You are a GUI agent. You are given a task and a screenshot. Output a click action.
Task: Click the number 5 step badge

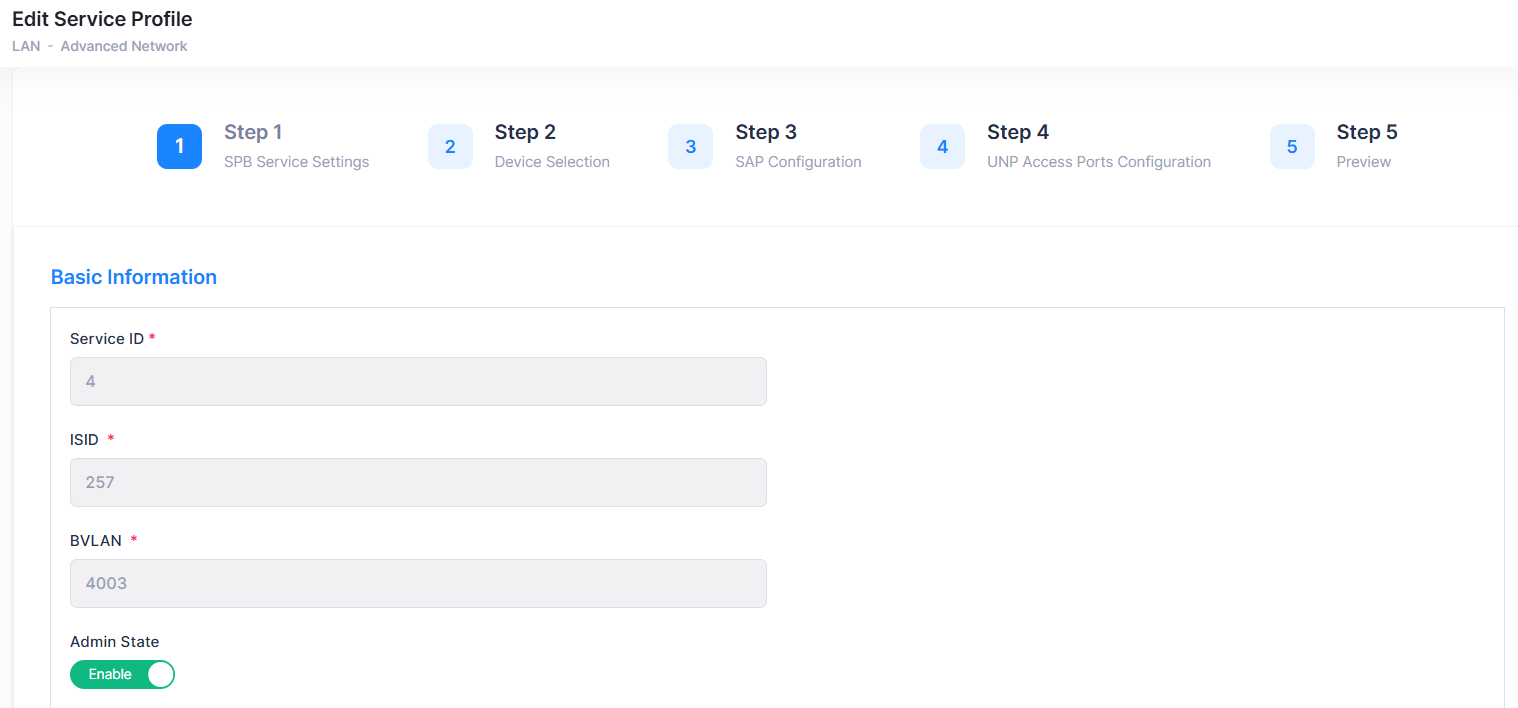pos(1292,147)
